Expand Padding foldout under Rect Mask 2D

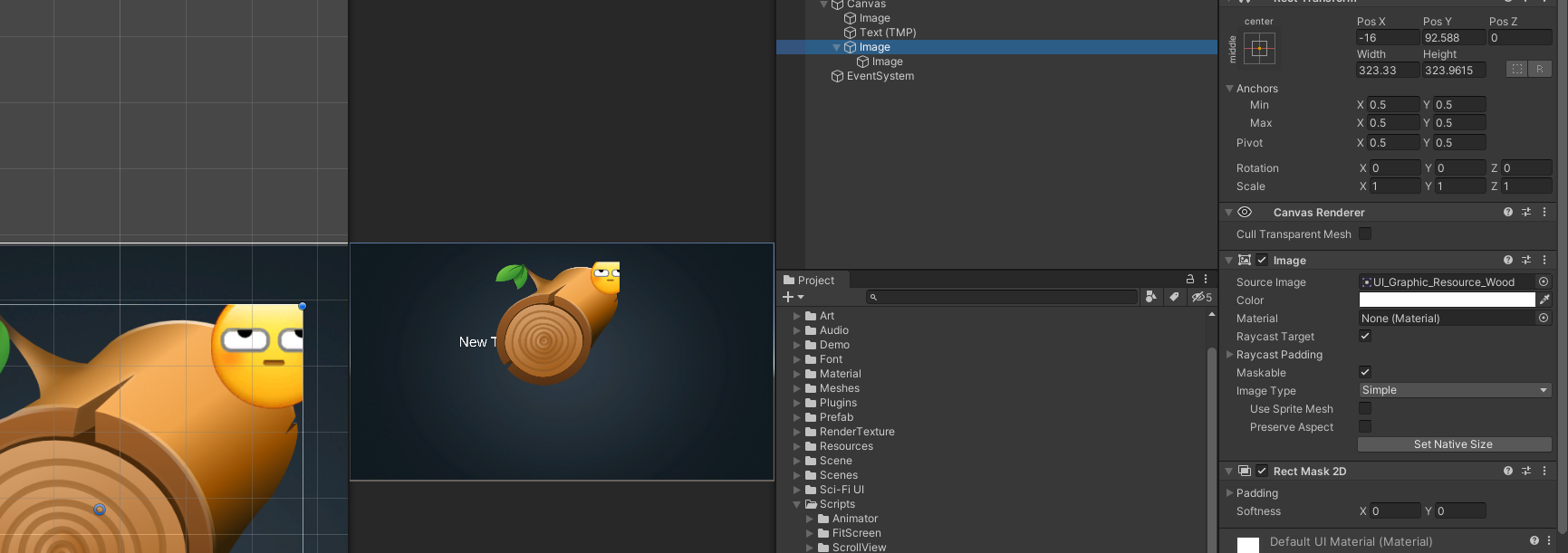tap(1229, 493)
